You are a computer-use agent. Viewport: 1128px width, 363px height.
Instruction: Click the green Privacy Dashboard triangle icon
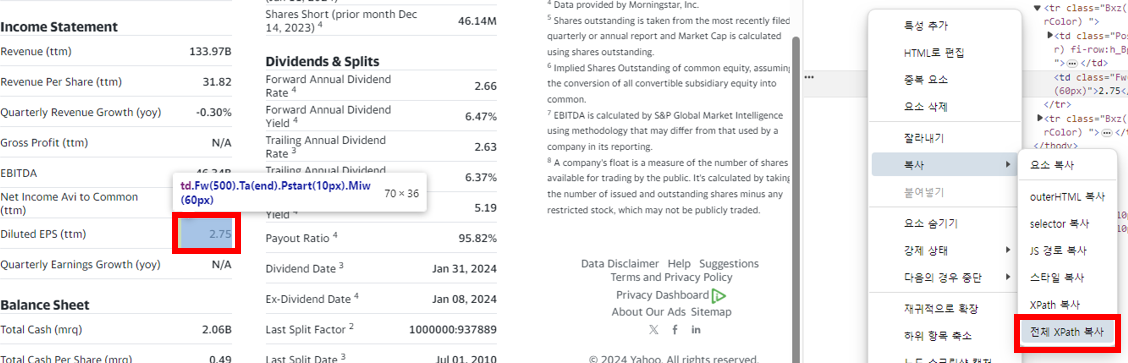(x=719, y=295)
